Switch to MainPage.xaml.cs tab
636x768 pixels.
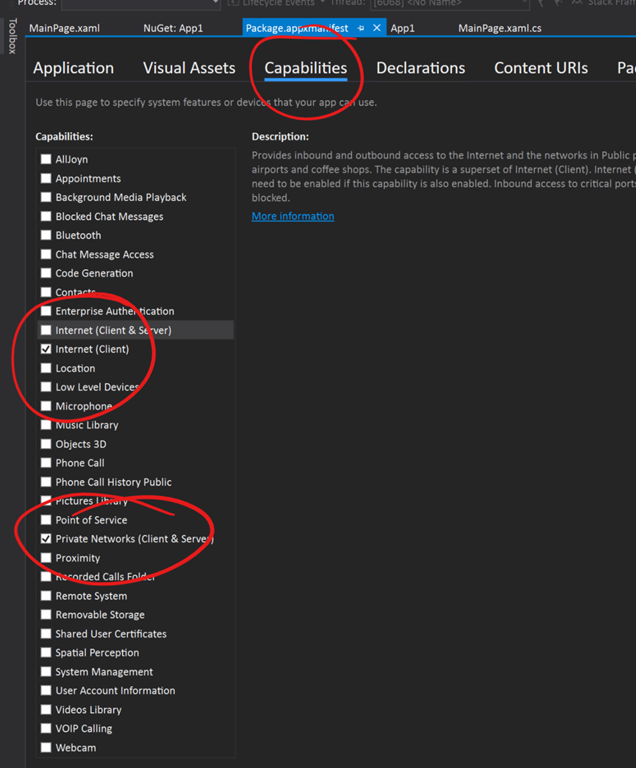500,28
